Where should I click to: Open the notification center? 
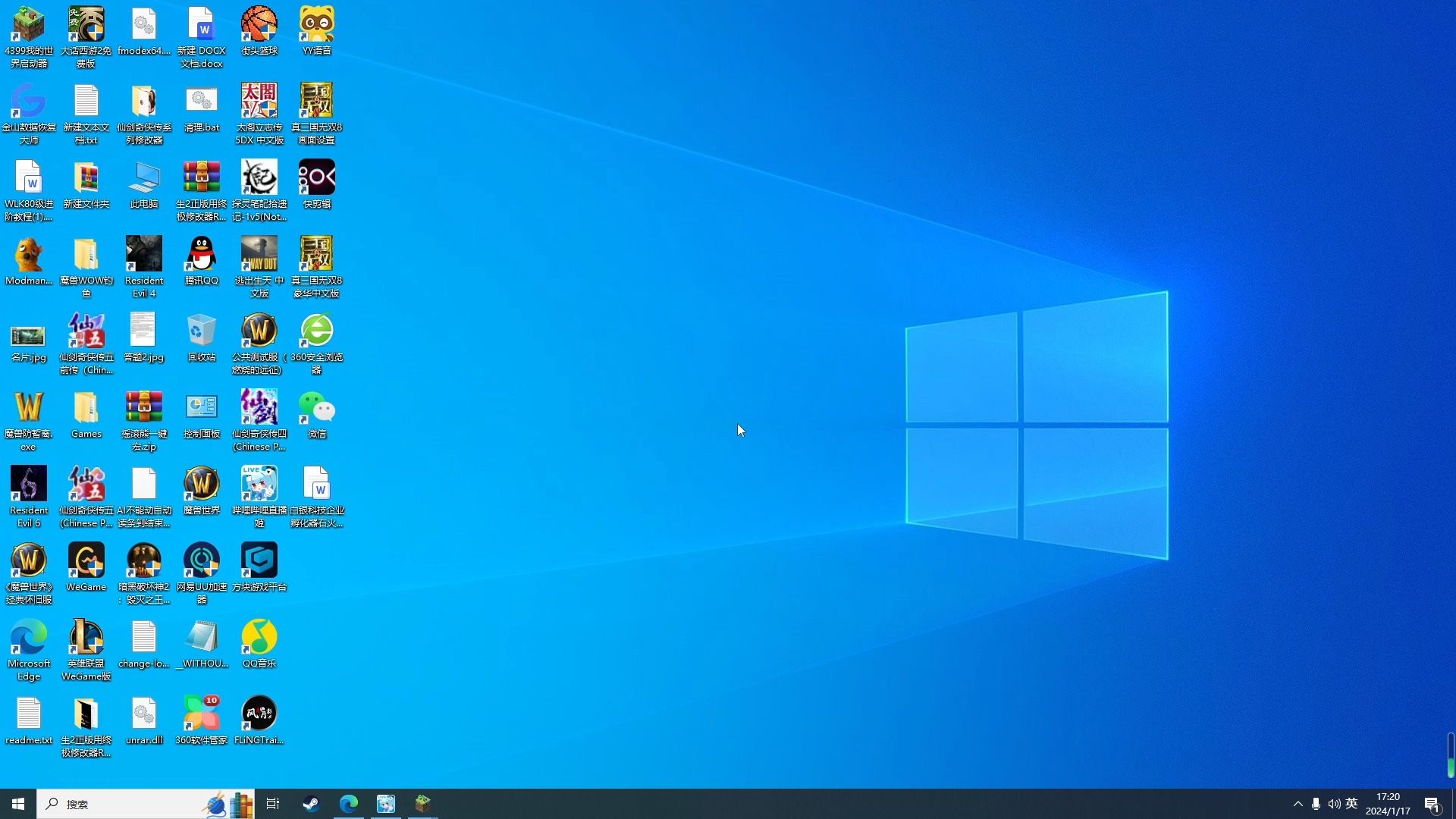[x=1432, y=804]
